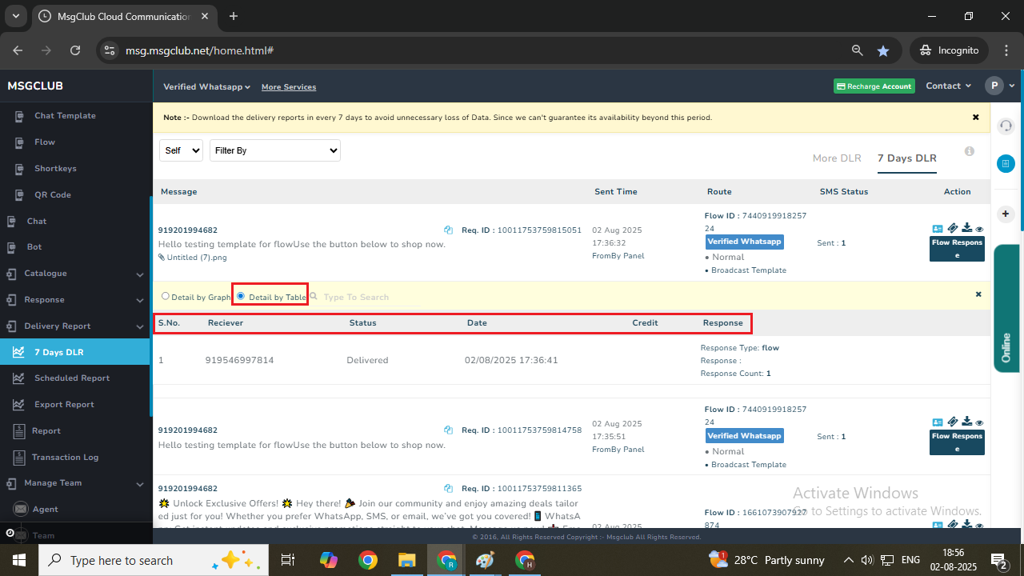Click the search magnifier beside Type To Search
The height and width of the screenshot is (576, 1024).
pos(313,296)
